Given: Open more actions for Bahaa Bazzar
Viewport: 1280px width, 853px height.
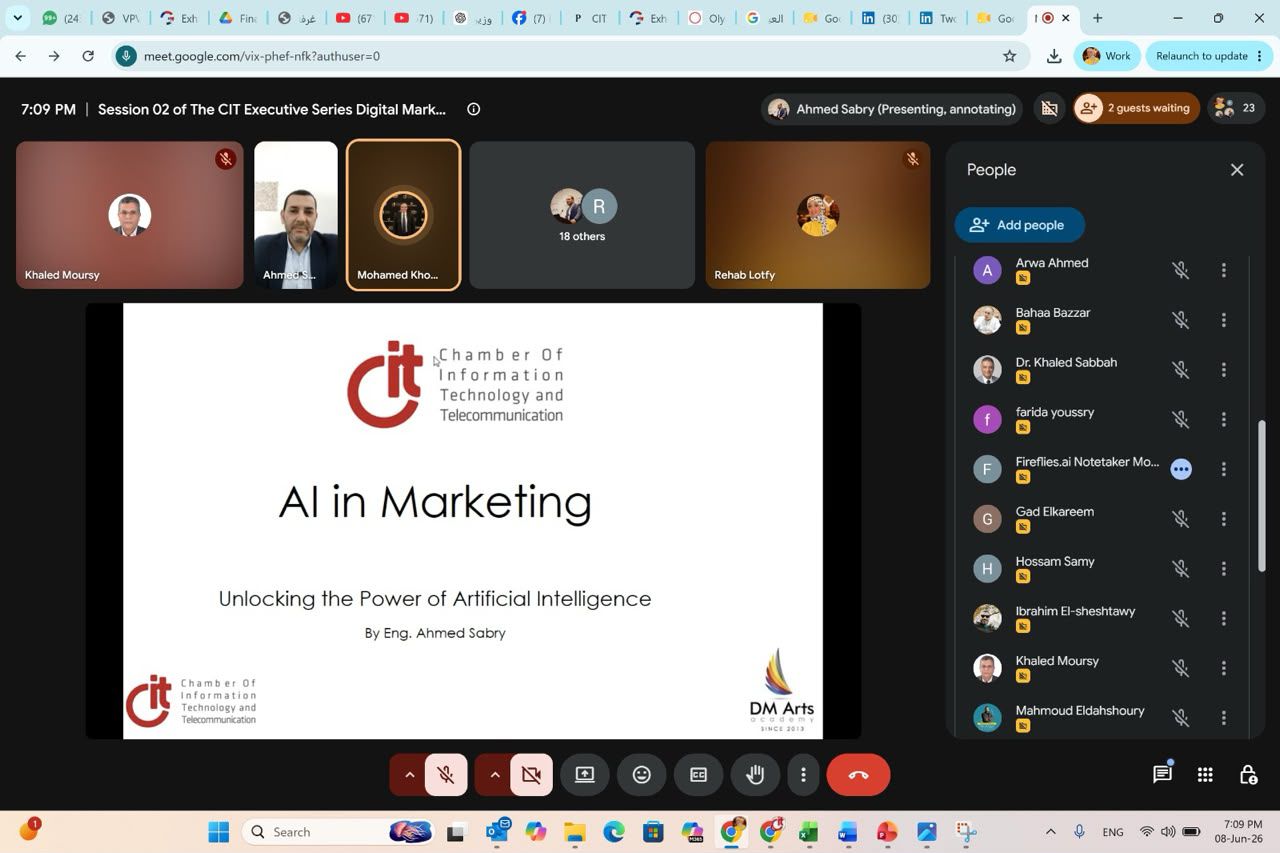Looking at the screenshot, I should [1223, 320].
